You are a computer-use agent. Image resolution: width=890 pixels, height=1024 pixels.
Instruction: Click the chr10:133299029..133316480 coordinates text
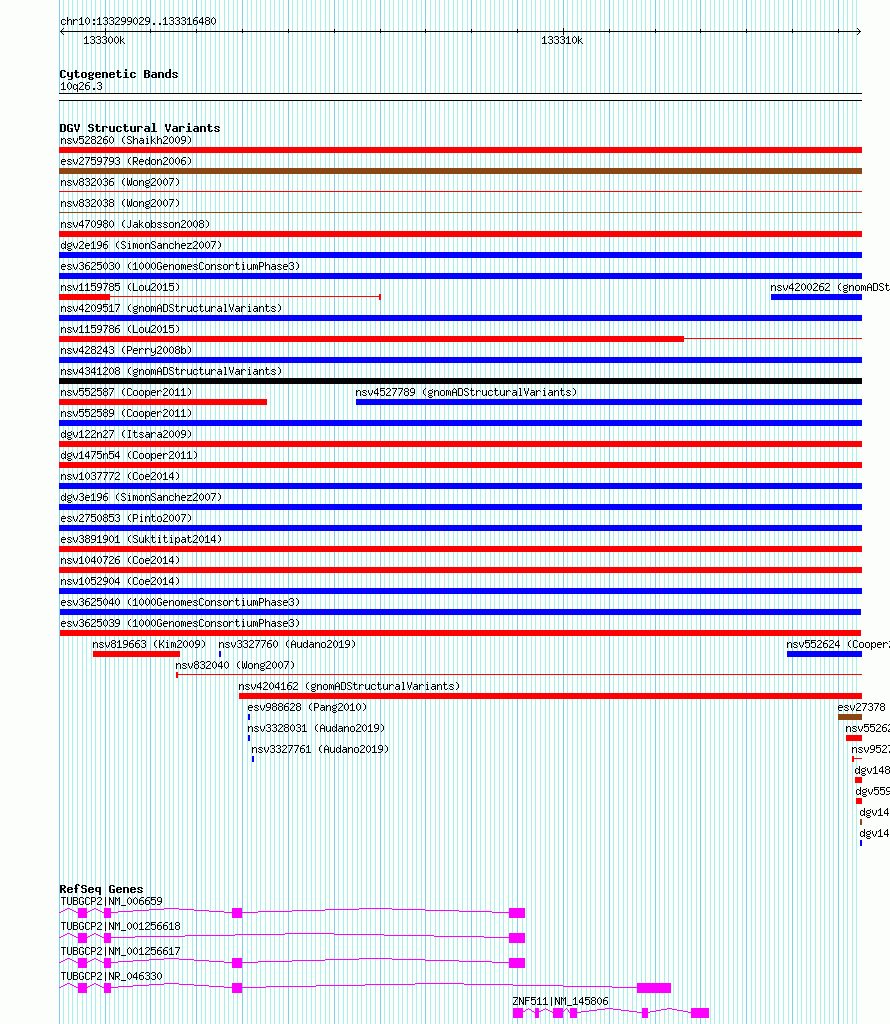[x=138, y=21]
